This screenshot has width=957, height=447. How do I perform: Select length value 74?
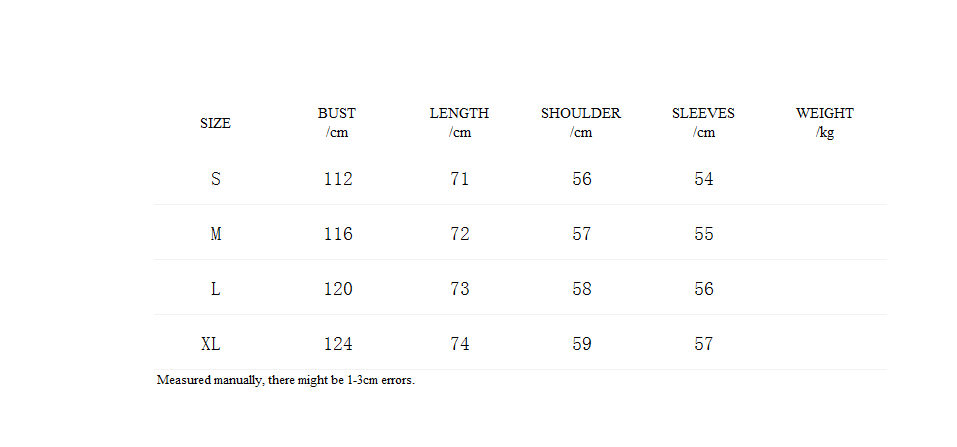click(x=460, y=344)
